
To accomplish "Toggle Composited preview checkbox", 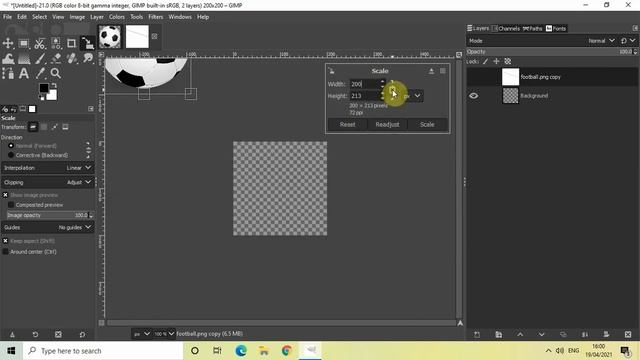I will [x=11, y=205].
